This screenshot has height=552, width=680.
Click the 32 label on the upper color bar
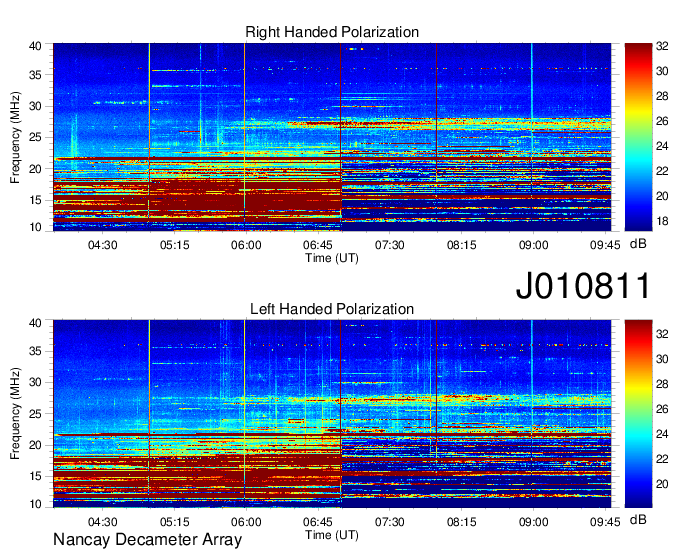coord(662,46)
